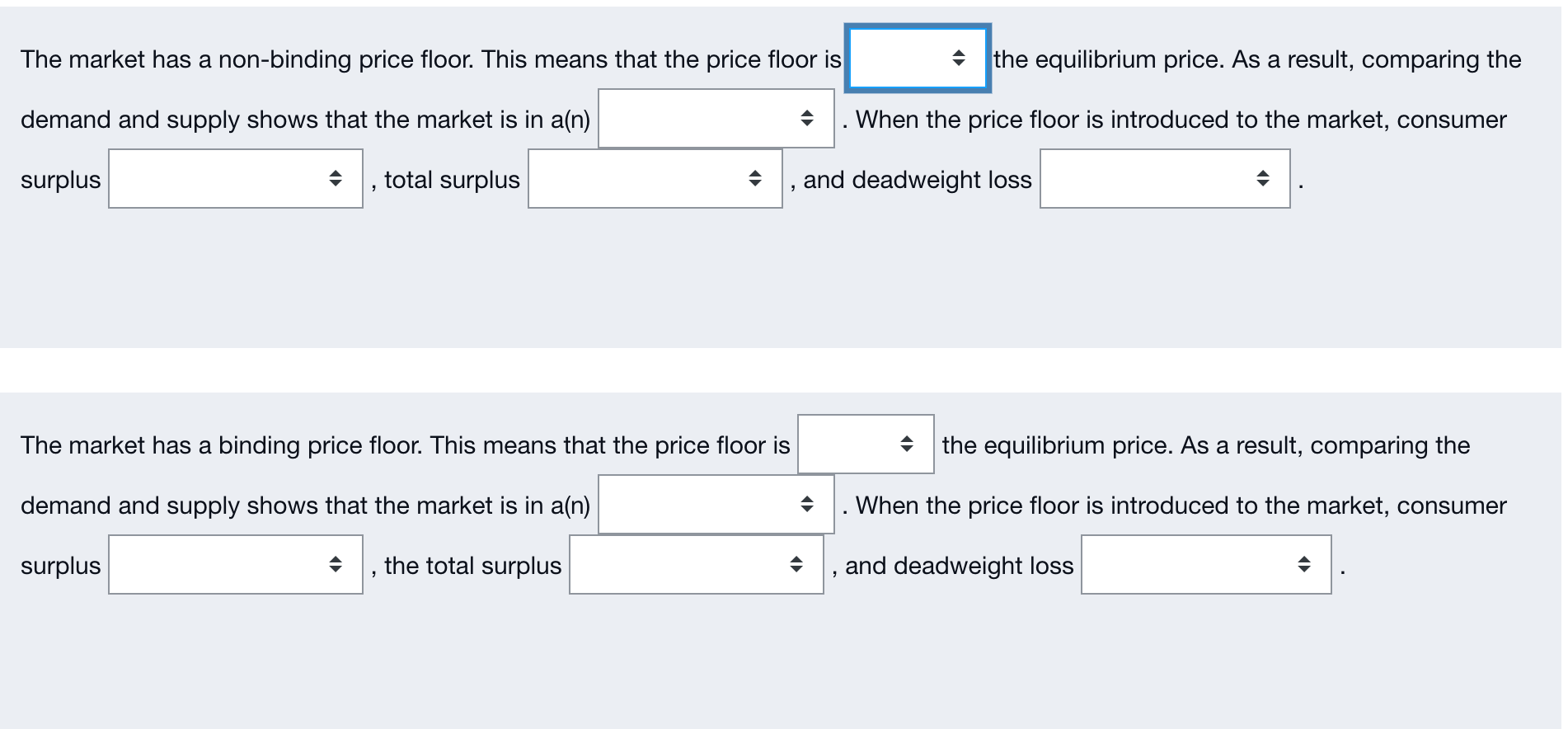Click arrow icon of focused non-binding price dropdown

pos(959,58)
